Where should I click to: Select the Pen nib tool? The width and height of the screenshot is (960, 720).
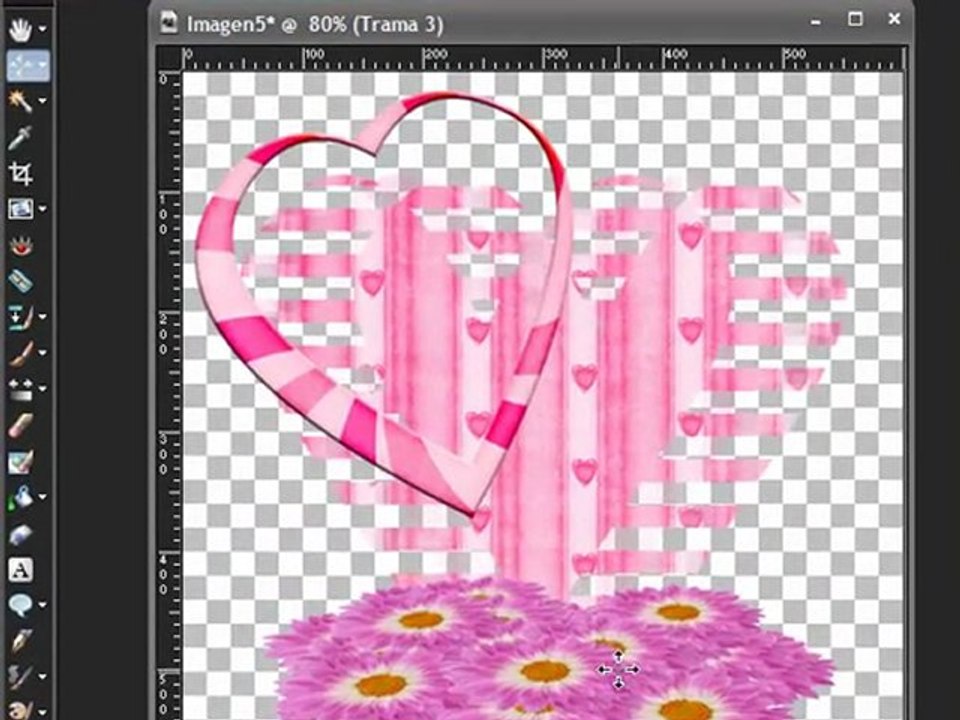tap(20, 641)
